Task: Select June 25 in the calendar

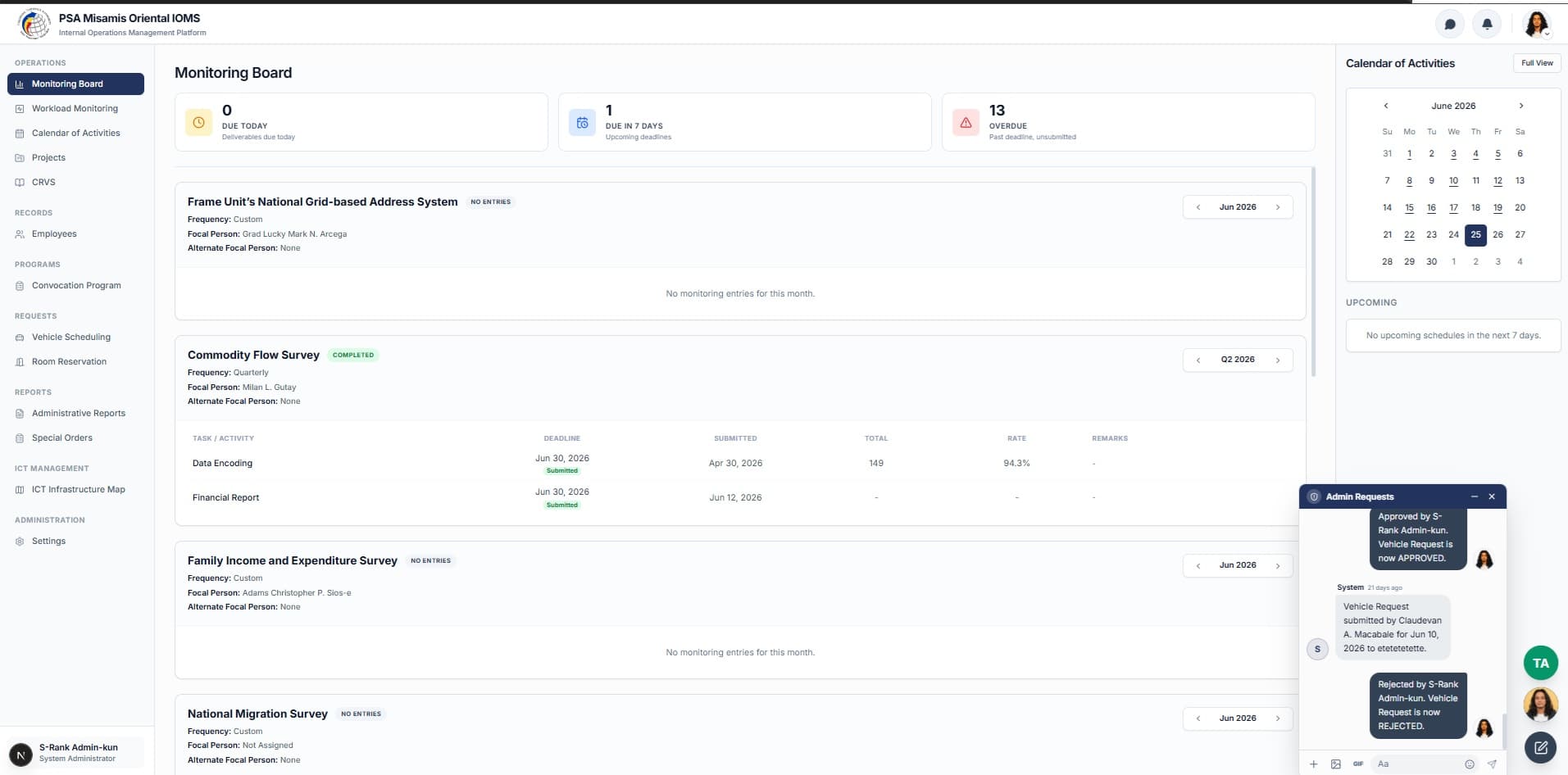Action: [x=1475, y=234]
